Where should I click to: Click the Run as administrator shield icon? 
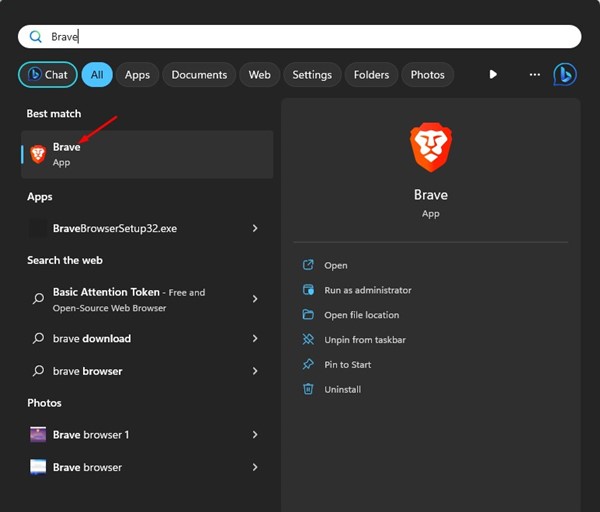[308, 290]
